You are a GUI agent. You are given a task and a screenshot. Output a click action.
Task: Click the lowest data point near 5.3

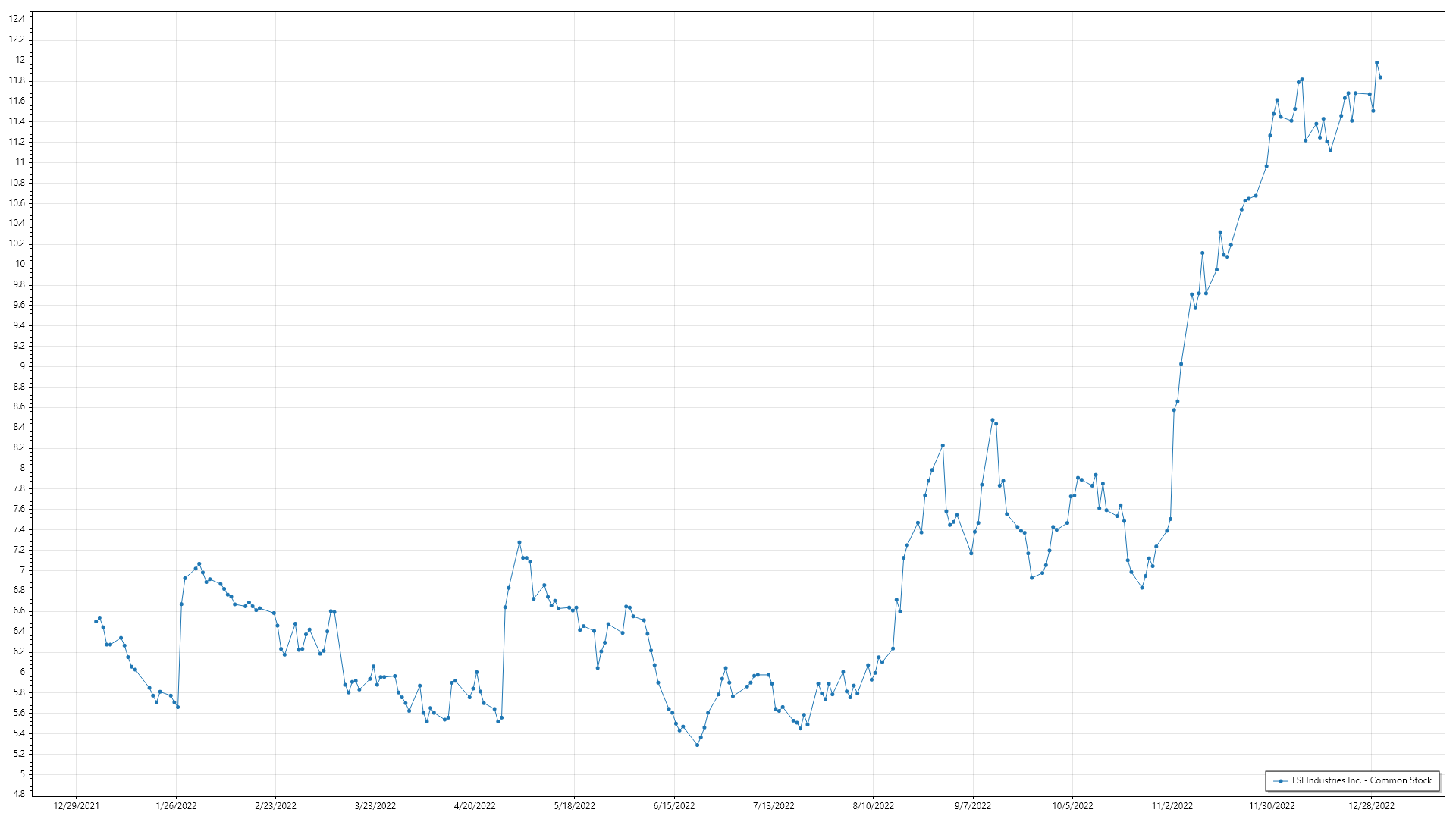tap(697, 745)
